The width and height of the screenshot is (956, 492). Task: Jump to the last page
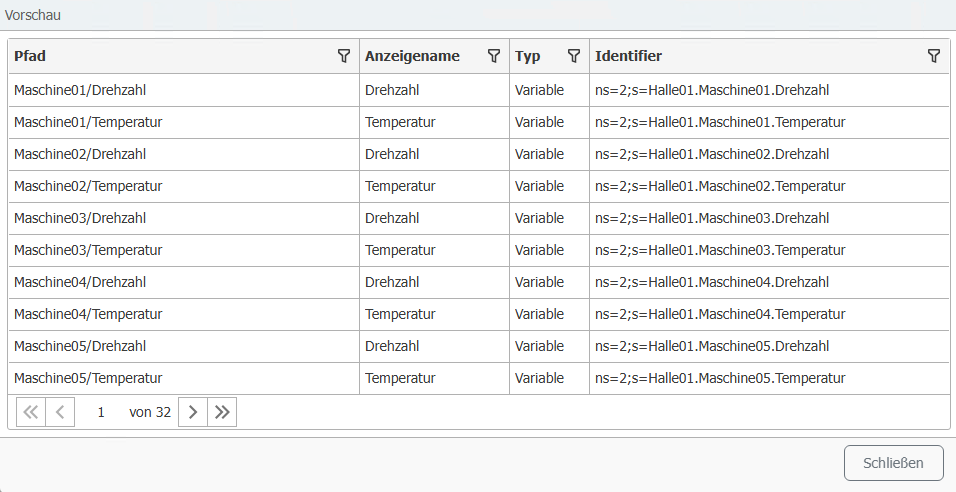click(222, 412)
